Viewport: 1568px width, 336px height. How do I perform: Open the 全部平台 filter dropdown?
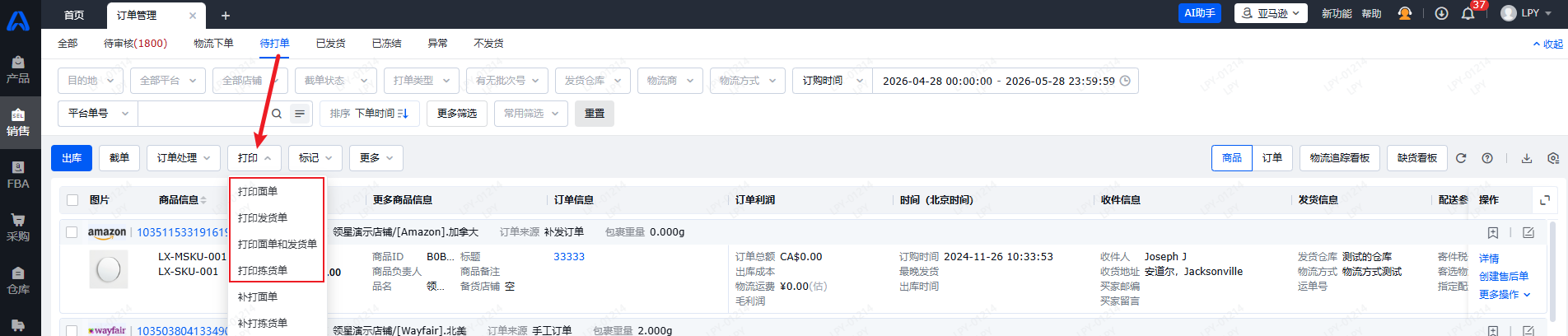click(x=168, y=81)
